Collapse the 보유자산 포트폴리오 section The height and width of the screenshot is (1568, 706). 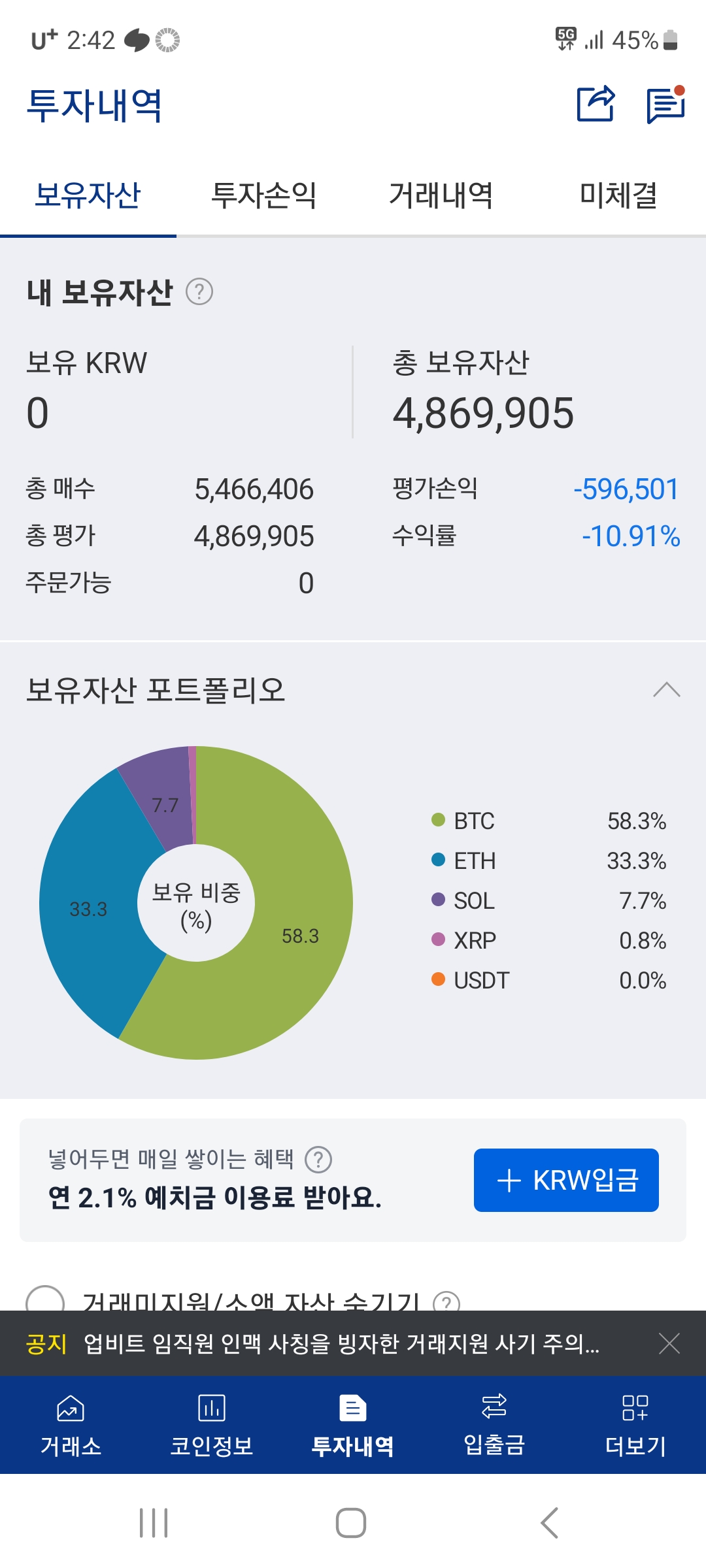[666, 690]
